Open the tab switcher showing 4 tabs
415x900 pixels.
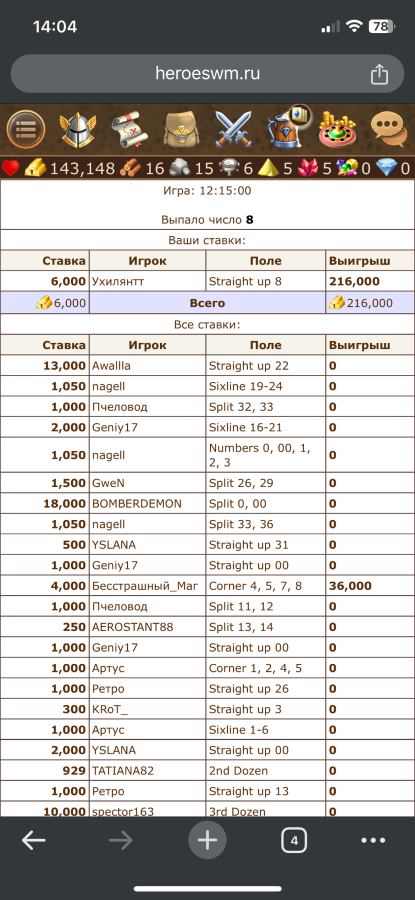coord(294,841)
